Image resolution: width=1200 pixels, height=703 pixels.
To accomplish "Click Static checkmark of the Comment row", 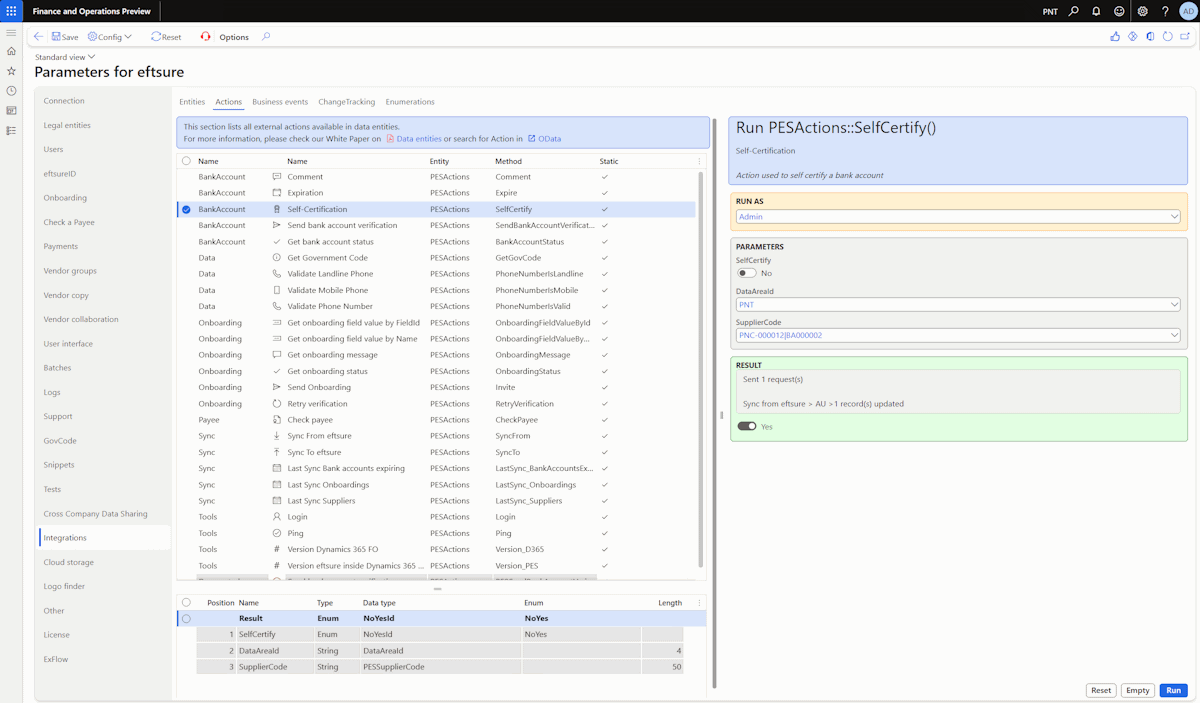I will pos(604,177).
